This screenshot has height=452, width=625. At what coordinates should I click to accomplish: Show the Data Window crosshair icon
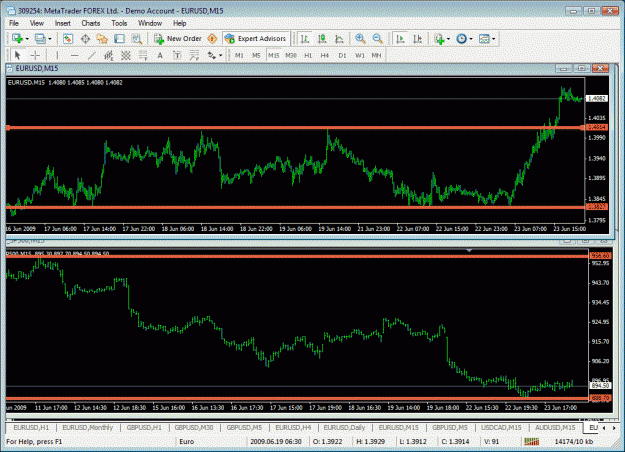[85, 39]
